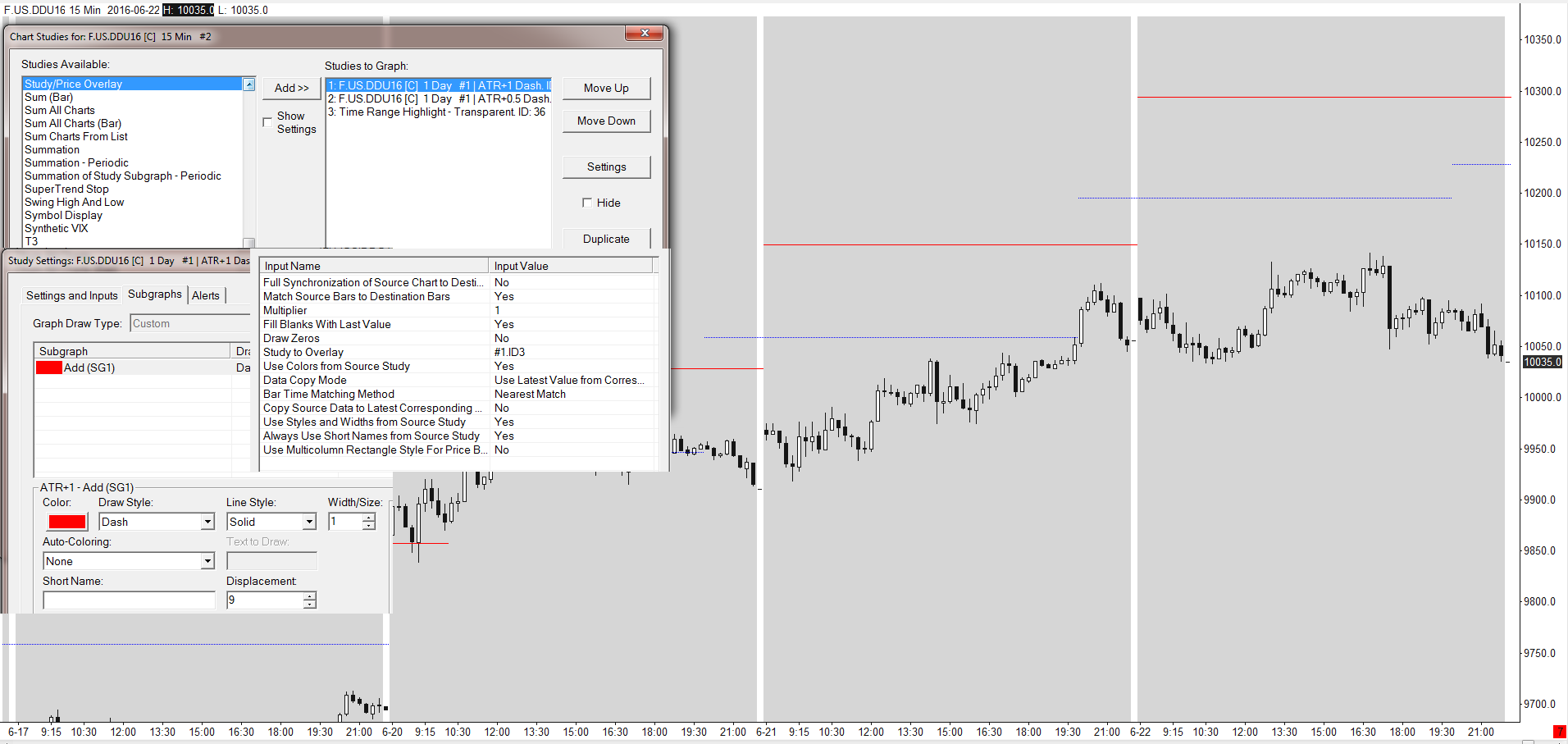1568x744 pixels.
Task: Click the Move Up button
Action: [606, 88]
